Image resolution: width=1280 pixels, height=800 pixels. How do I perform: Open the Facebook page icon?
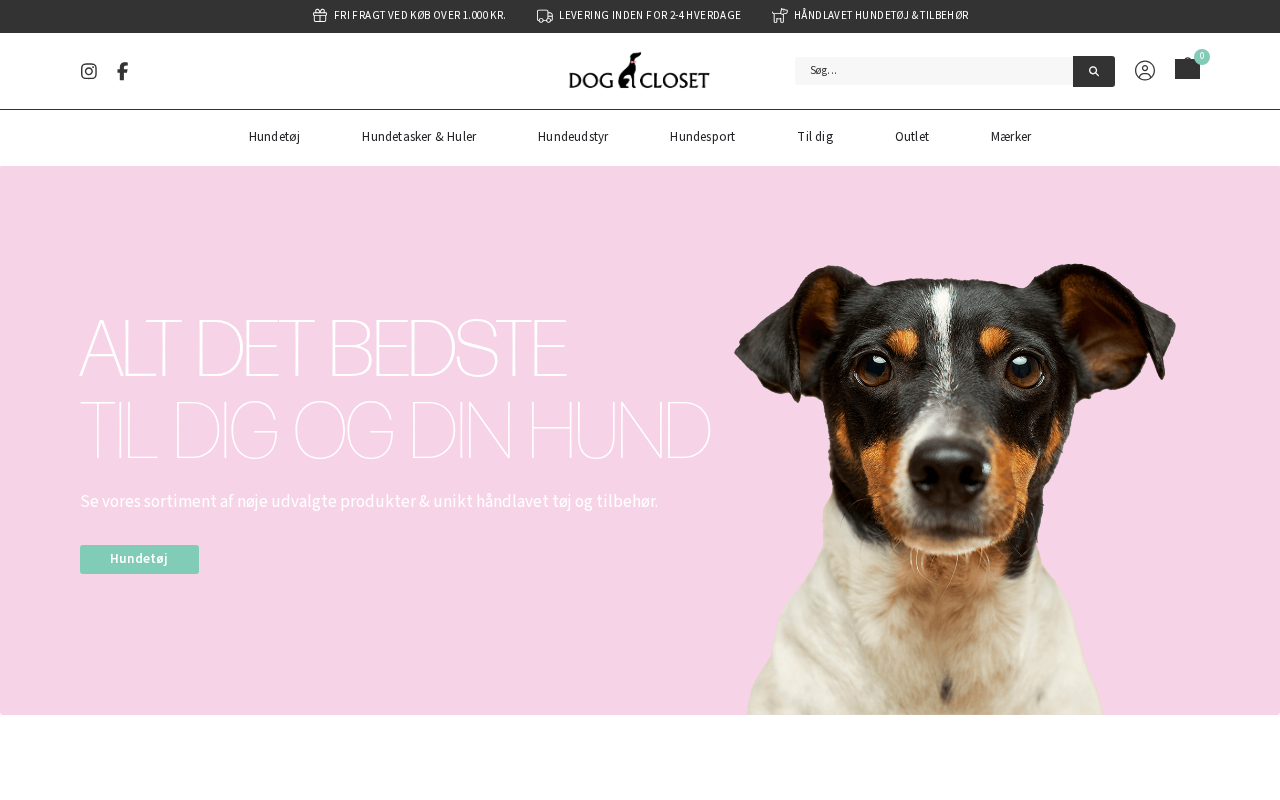[x=122, y=71]
